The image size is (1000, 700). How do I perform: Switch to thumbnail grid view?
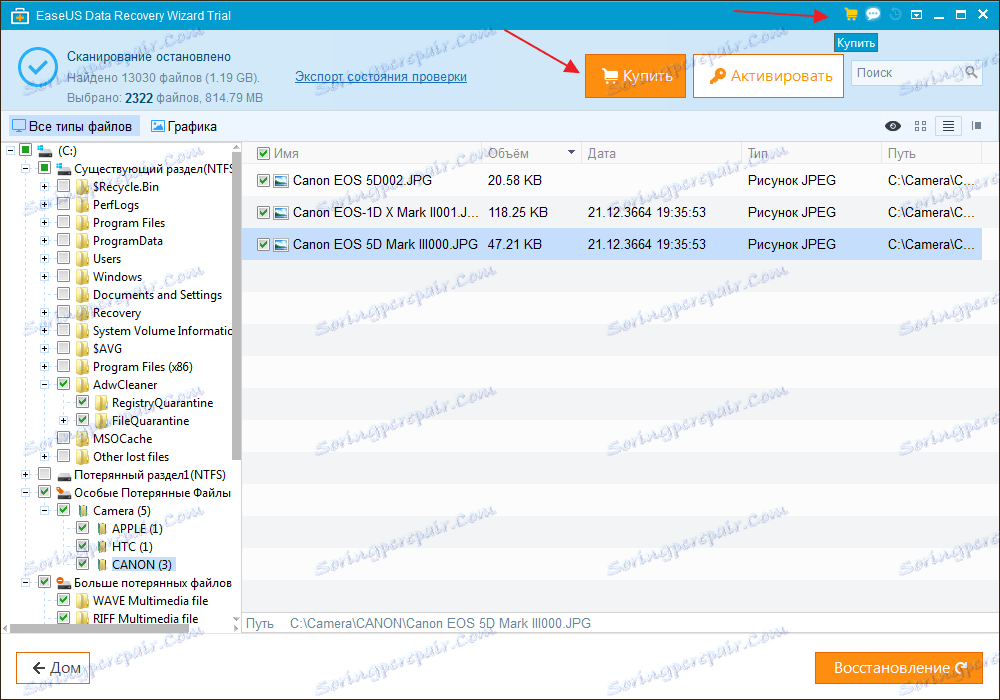(x=920, y=126)
